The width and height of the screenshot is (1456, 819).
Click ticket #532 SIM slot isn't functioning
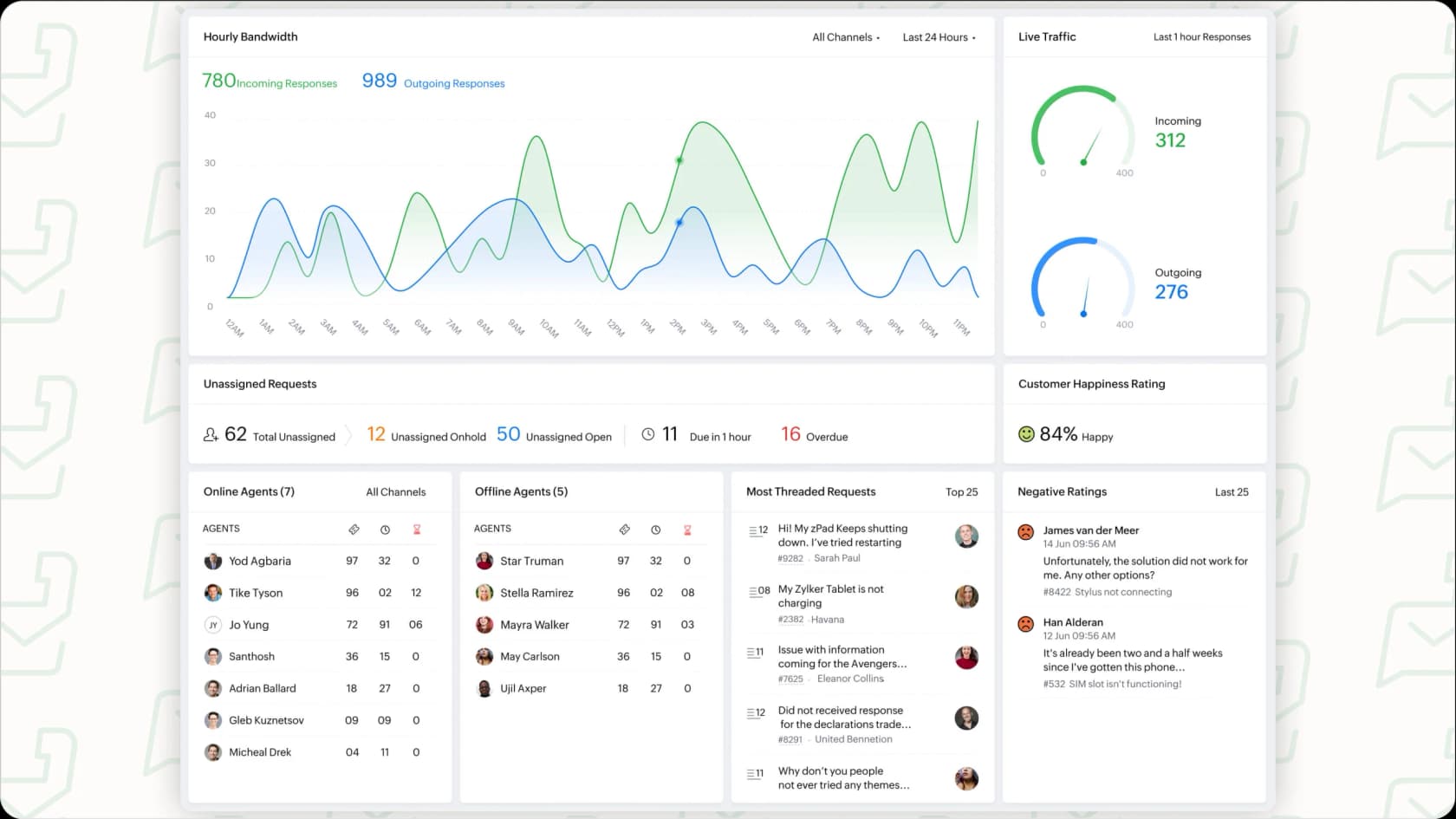(1112, 685)
